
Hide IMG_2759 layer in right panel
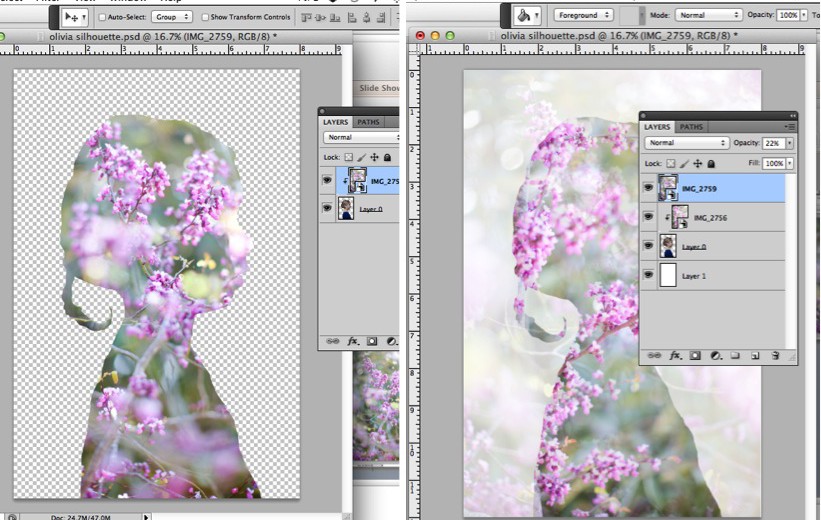click(648, 187)
